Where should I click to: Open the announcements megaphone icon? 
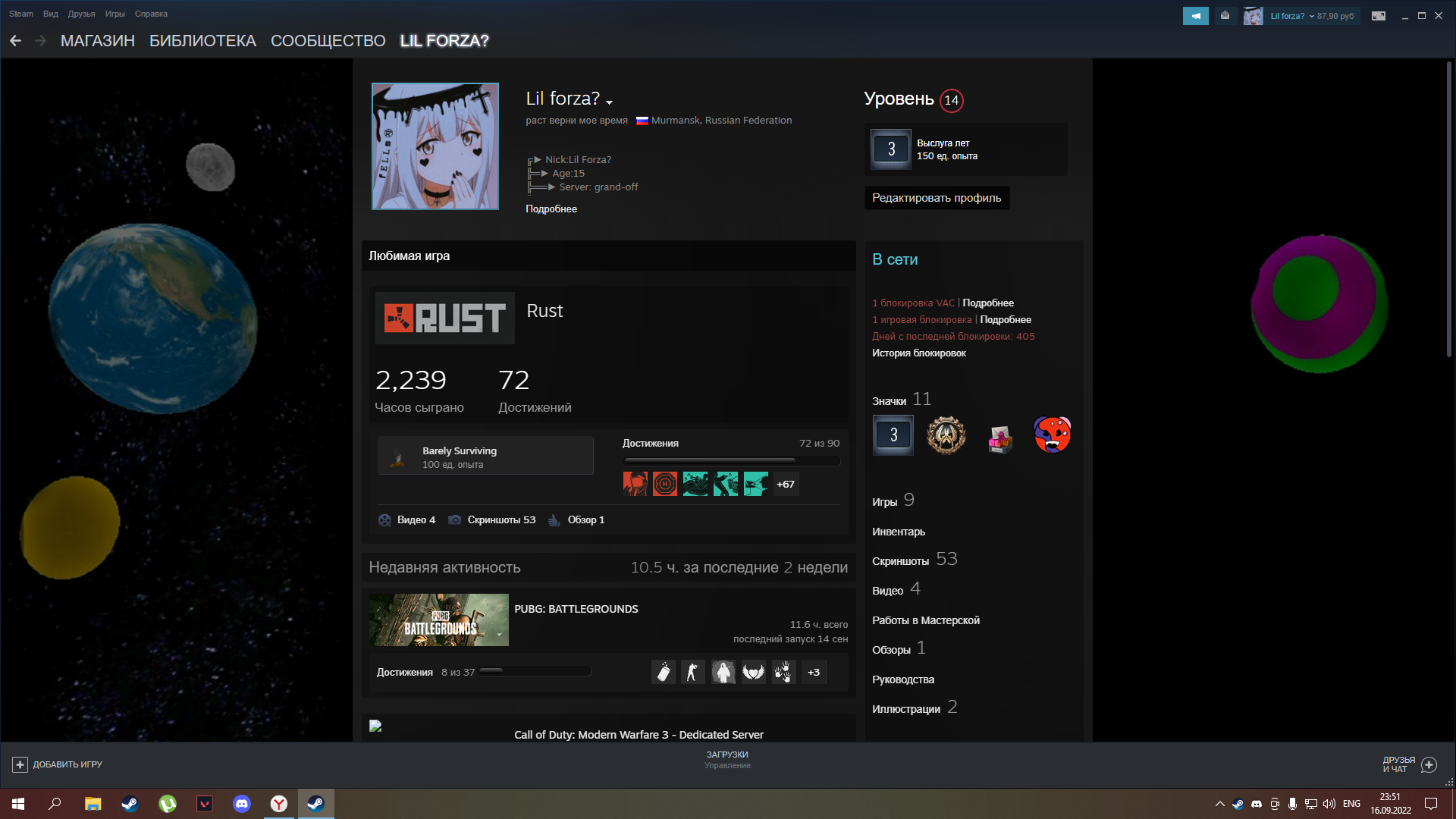tap(1196, 16)
